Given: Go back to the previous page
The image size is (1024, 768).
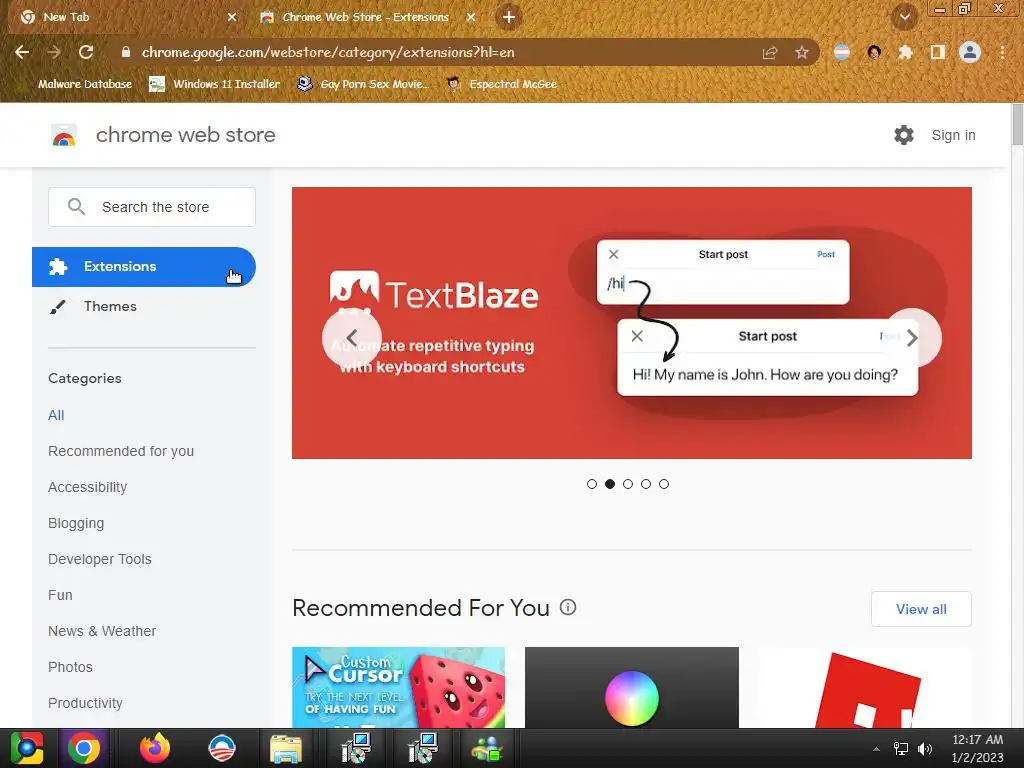Looking at the screenshot, I should 22,52.
